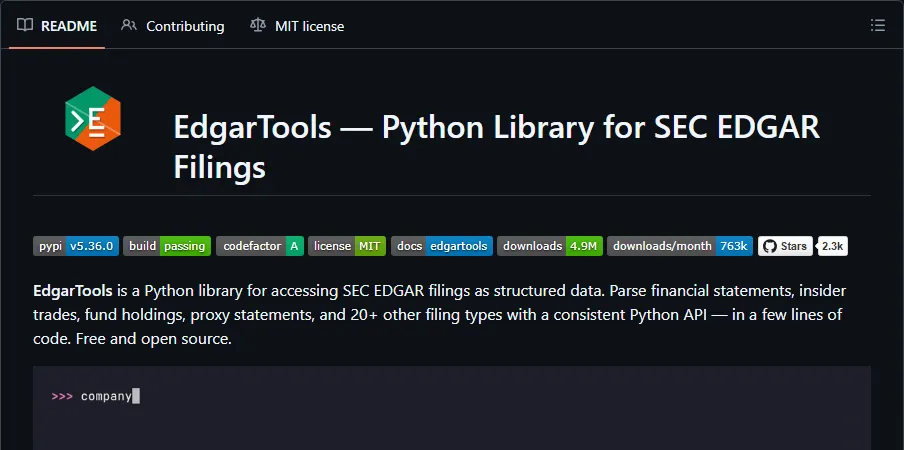Image resolution: width=904 pixels, height=450 pixels.
Task: Open the pypi v5.36.0 badge
Action: 76,246
